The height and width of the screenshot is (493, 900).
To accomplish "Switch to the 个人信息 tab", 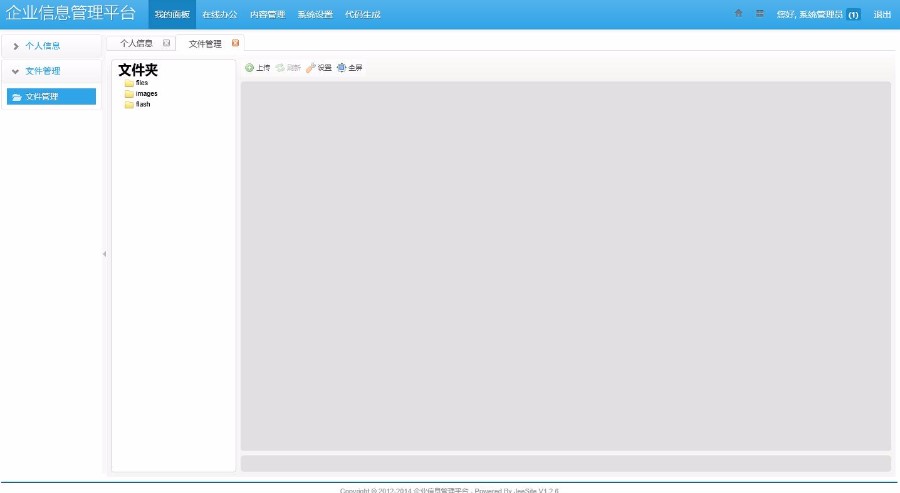I will (137, 44).
